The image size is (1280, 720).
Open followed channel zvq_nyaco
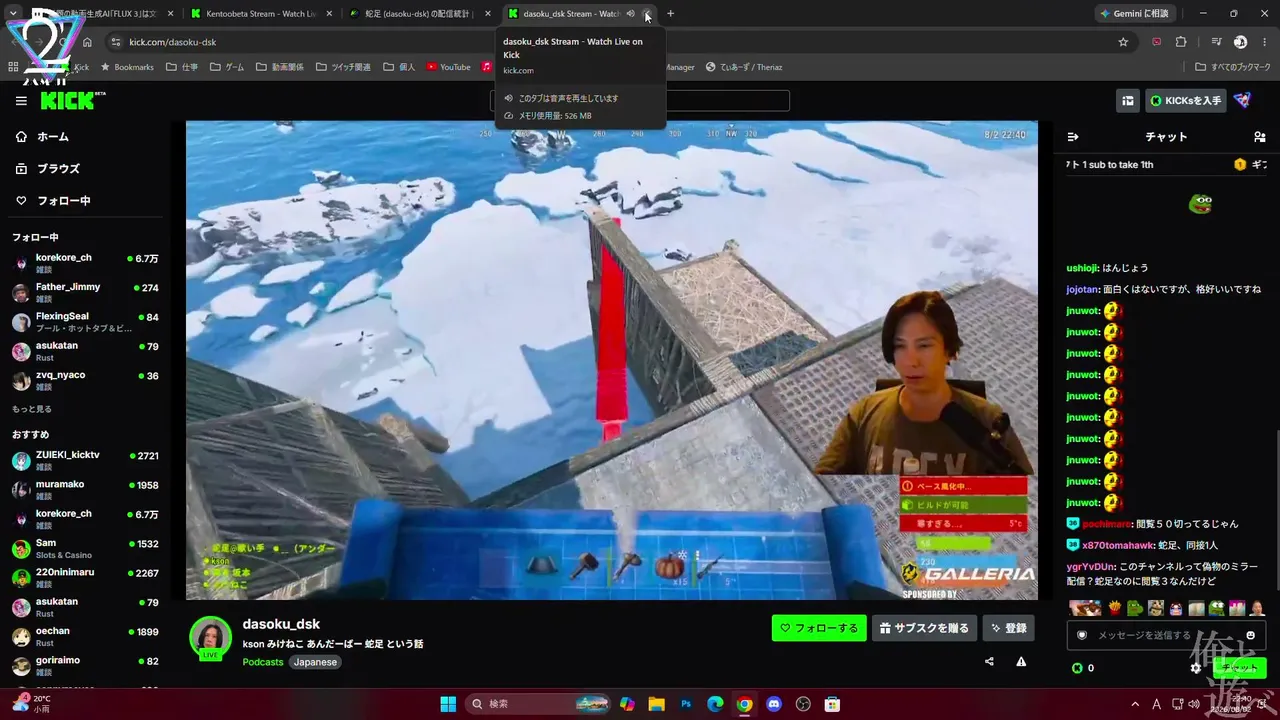tap(86, 381)
